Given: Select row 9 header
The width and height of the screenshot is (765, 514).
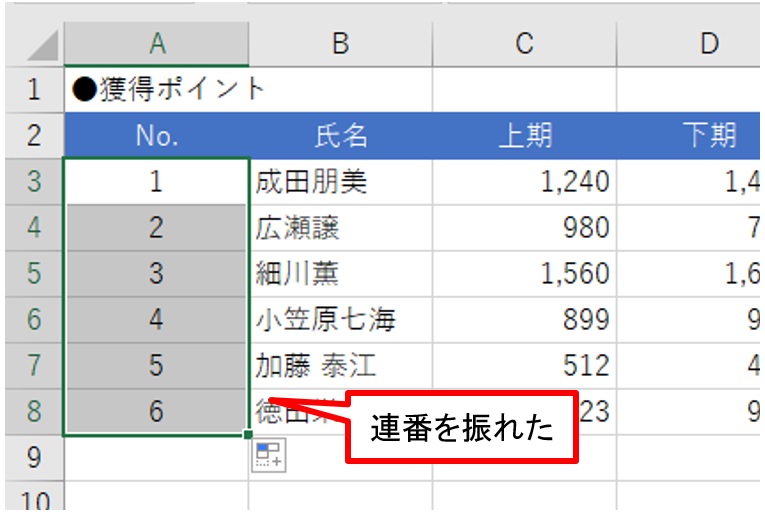Looking at the screenshot, I should [x=34, y=457].
